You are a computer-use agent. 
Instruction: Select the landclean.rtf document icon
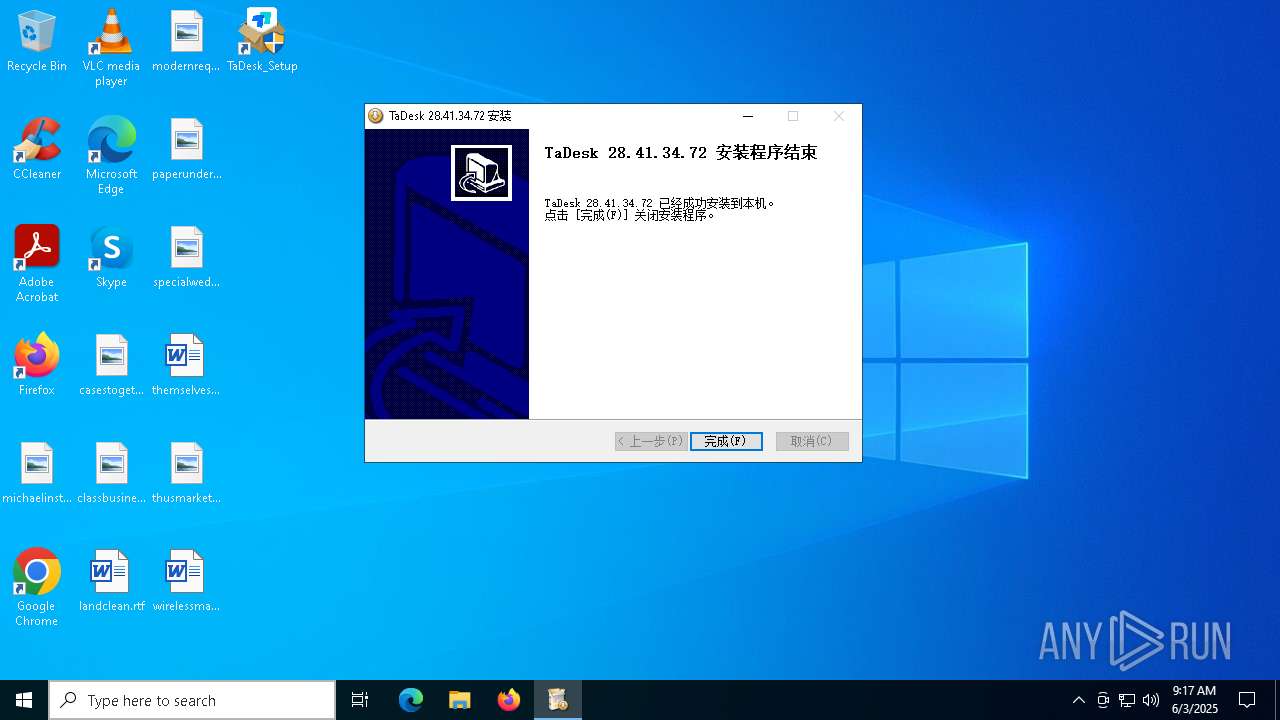pos(111,581)
